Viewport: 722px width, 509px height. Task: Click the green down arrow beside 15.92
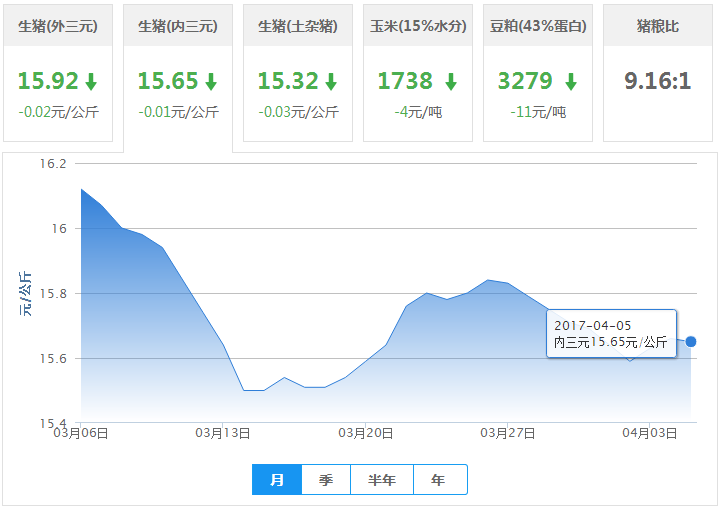pos(91,82)
